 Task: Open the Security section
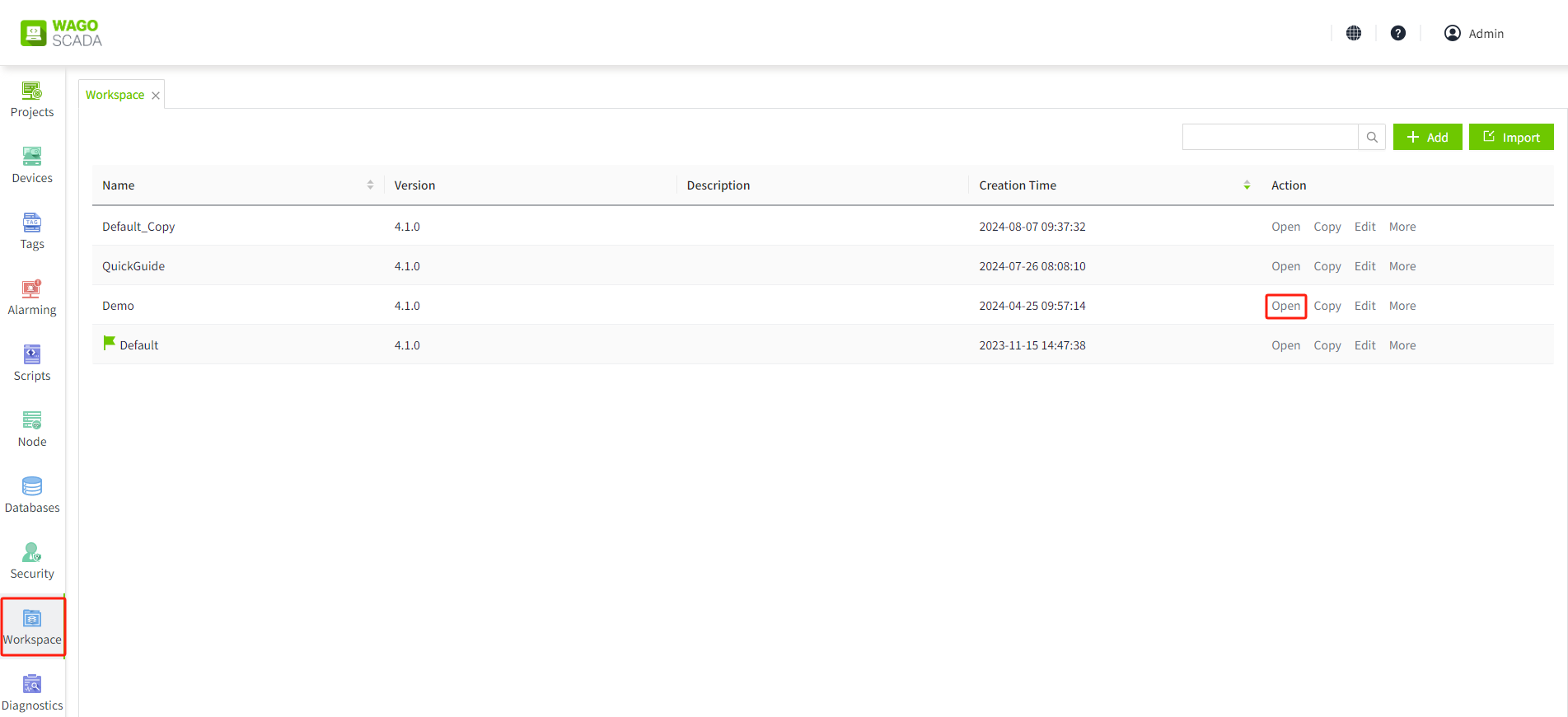point(32,561)
